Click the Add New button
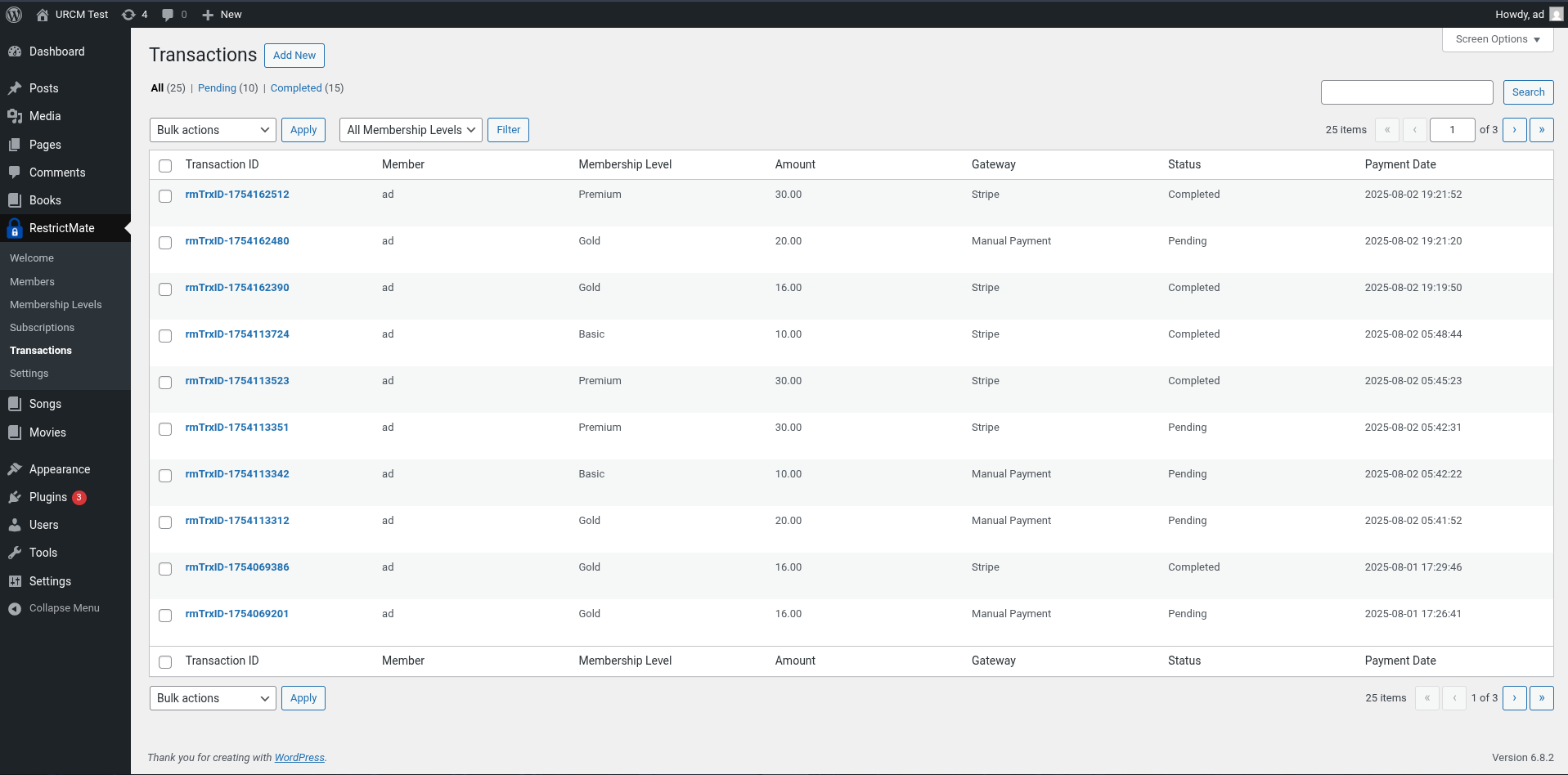The image size is (1568, 775). (294, 56)
